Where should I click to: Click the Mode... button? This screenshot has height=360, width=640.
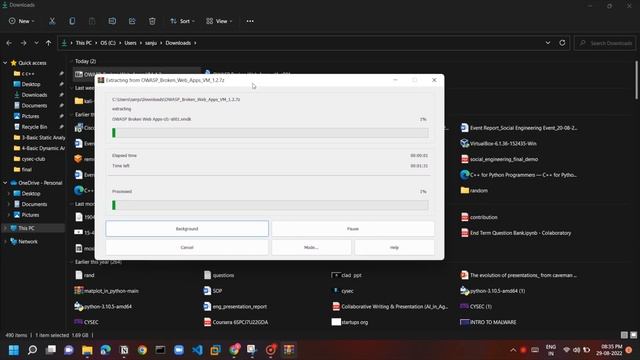[x=311, y=247]
